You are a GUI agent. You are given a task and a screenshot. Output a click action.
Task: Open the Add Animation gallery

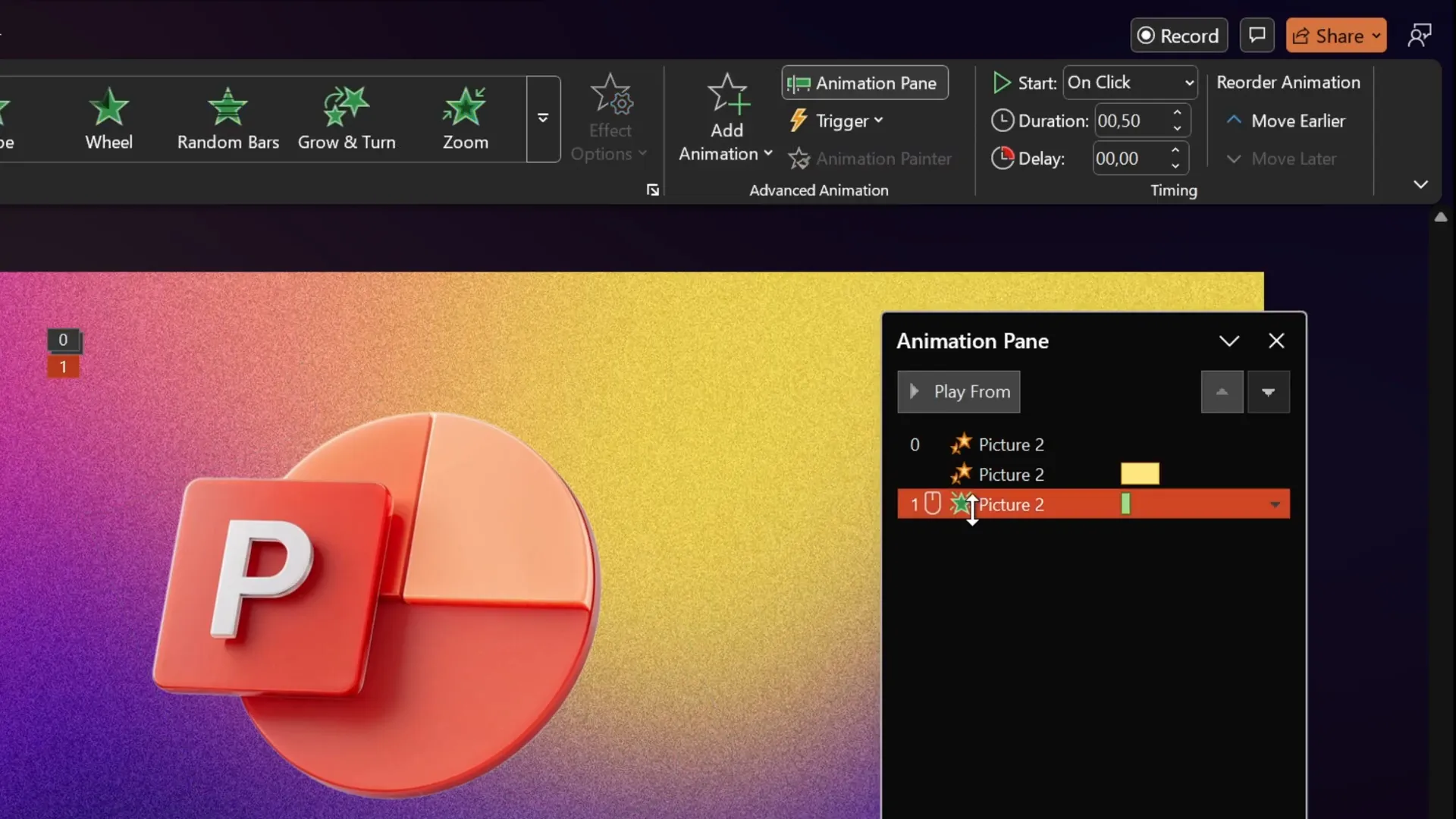(726, 118)
